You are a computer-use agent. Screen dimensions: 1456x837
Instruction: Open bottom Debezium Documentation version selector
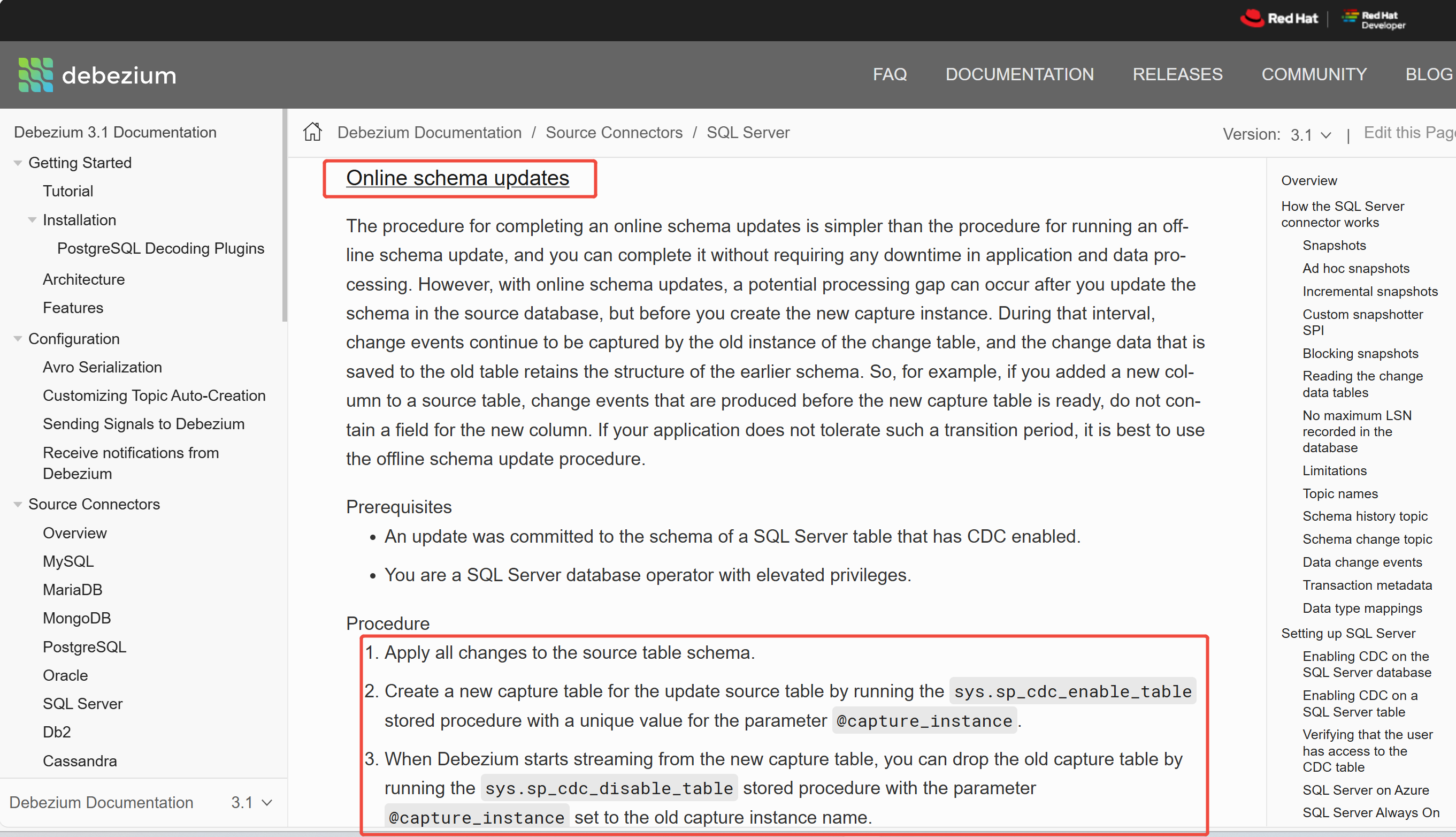(251, 803)
